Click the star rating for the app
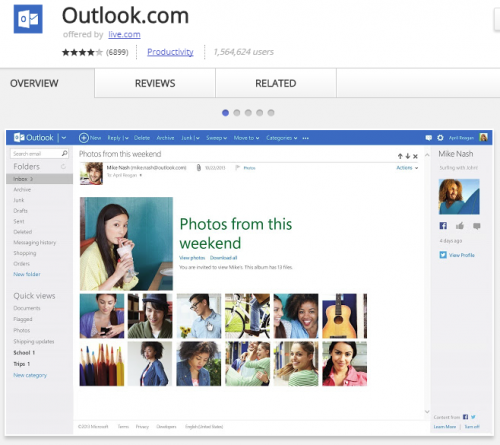500x445 pixels. [x=82, y=52]
